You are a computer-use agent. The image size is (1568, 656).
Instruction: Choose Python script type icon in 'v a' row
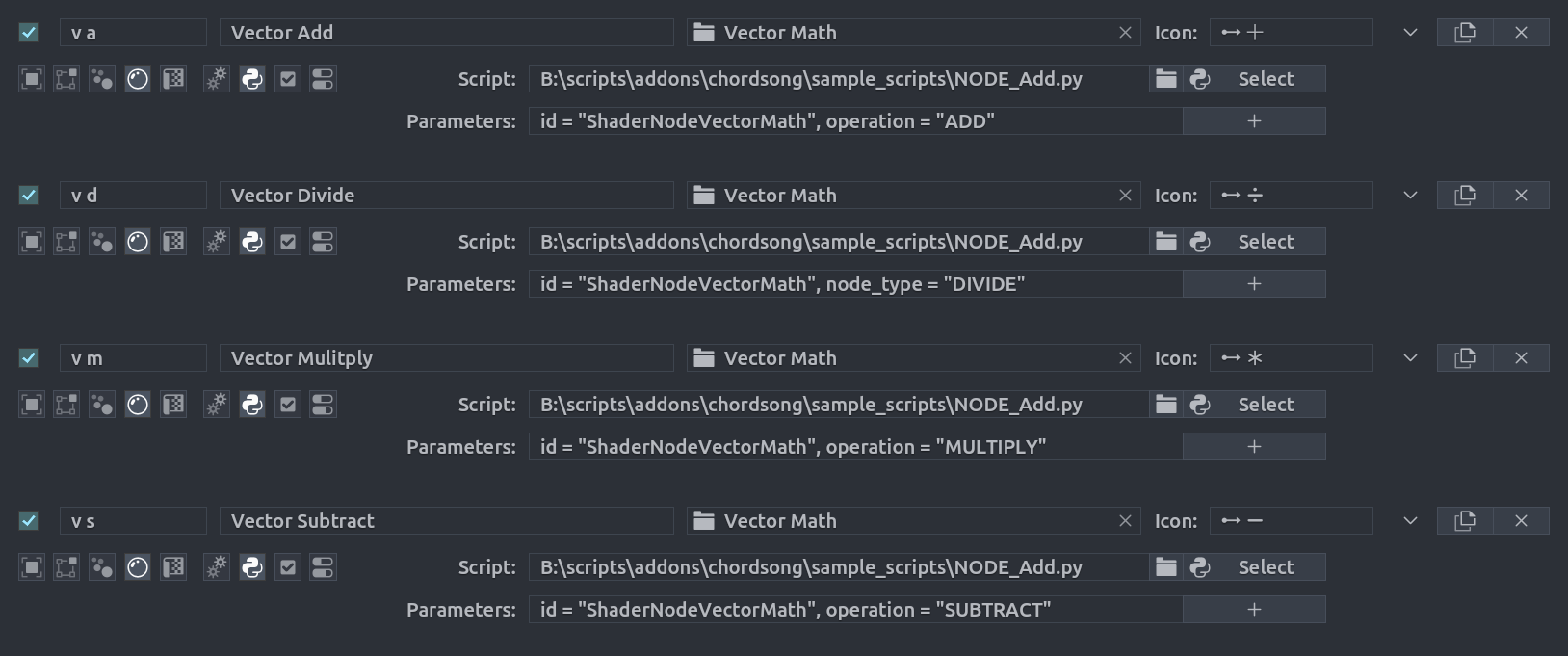252,79
